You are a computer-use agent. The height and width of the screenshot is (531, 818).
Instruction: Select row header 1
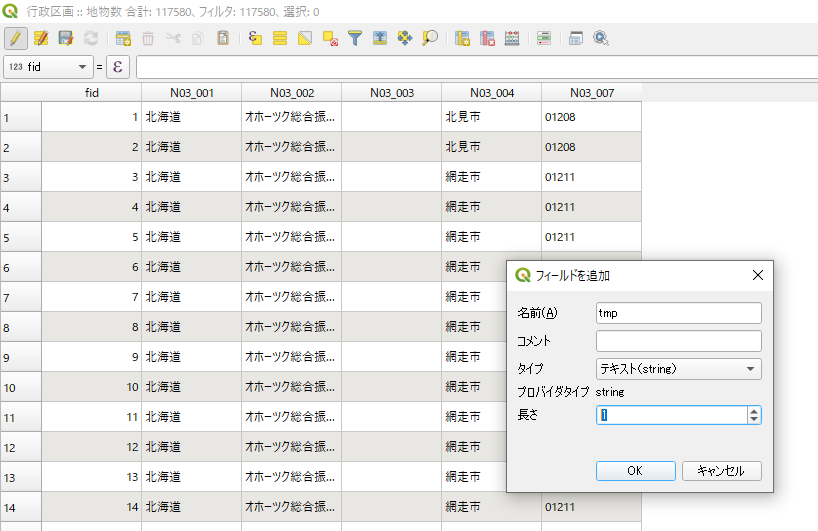(21, 117)
